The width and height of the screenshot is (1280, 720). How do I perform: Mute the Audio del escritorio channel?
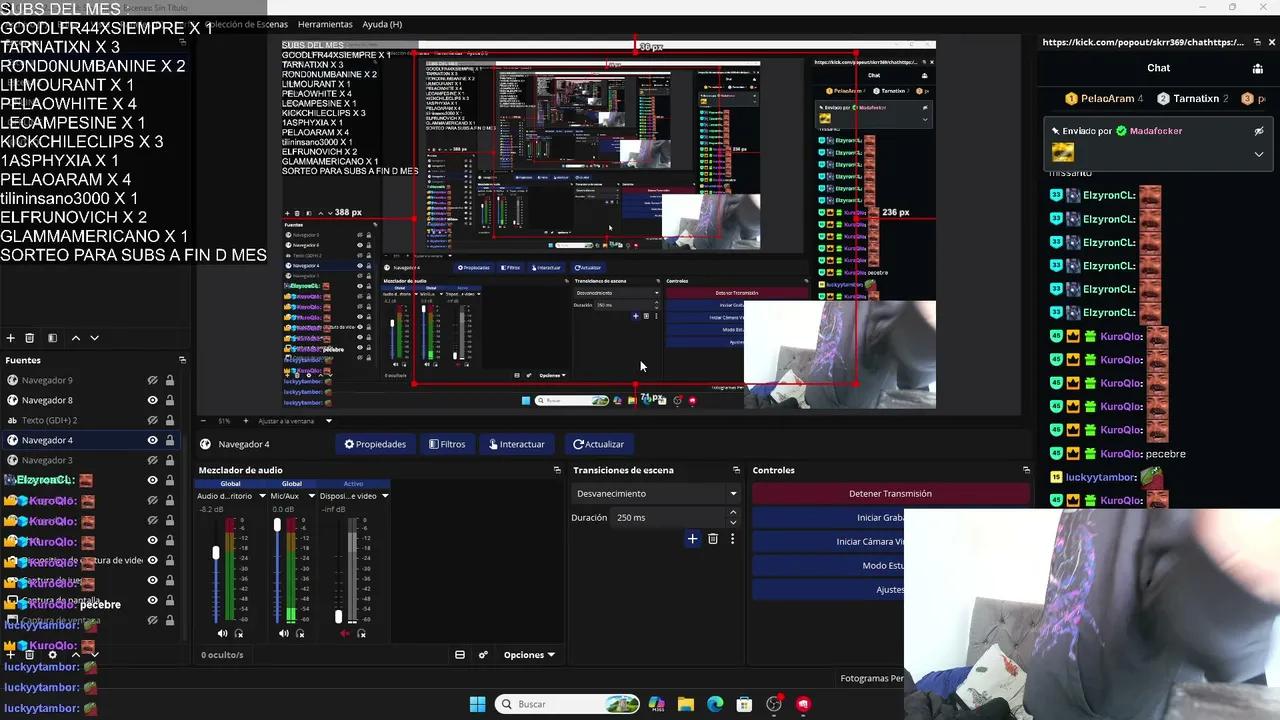(x=222, y=633)
